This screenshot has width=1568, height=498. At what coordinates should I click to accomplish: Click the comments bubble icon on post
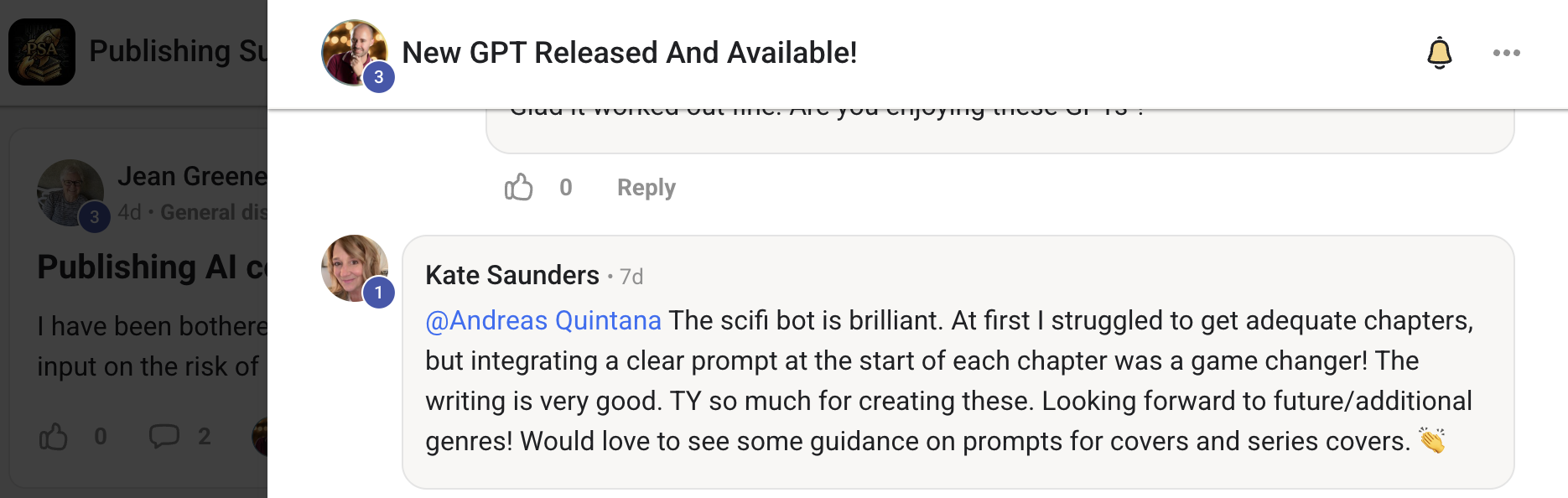pos(164,436)
